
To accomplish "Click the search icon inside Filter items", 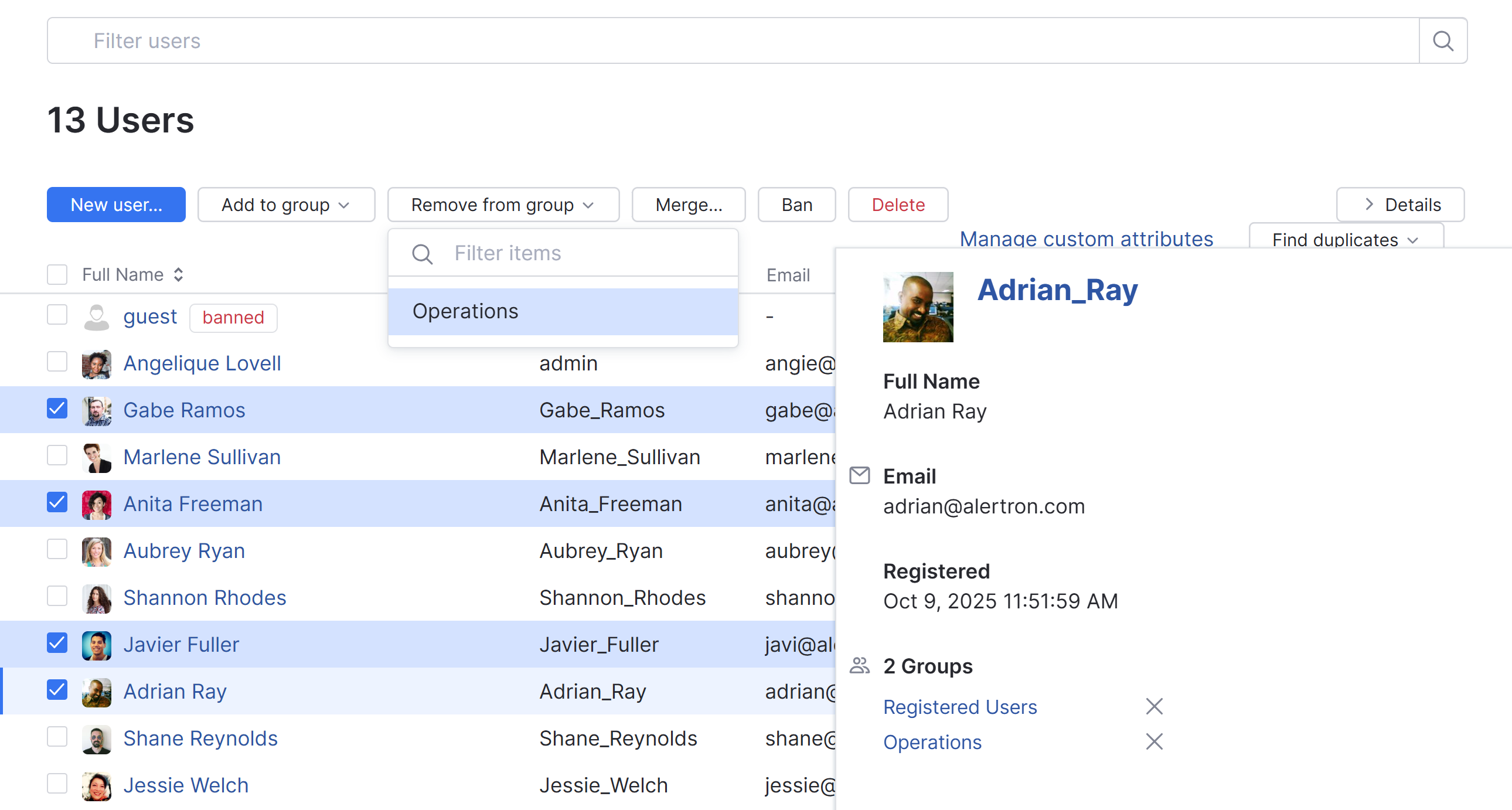I will (x=423, y=254).
